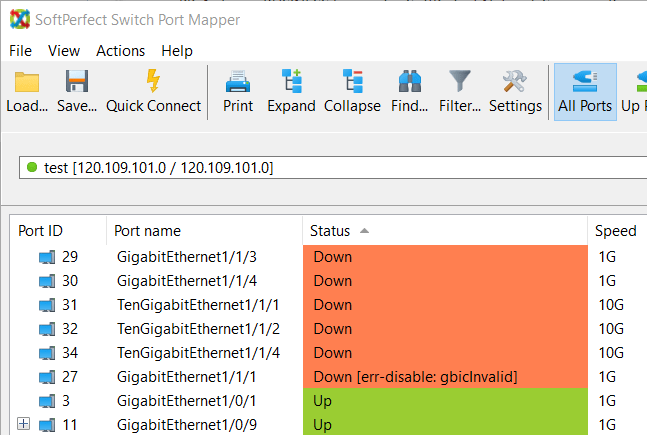Select GigabitEthernet1/1/3 port name

[x=187, y=257]
